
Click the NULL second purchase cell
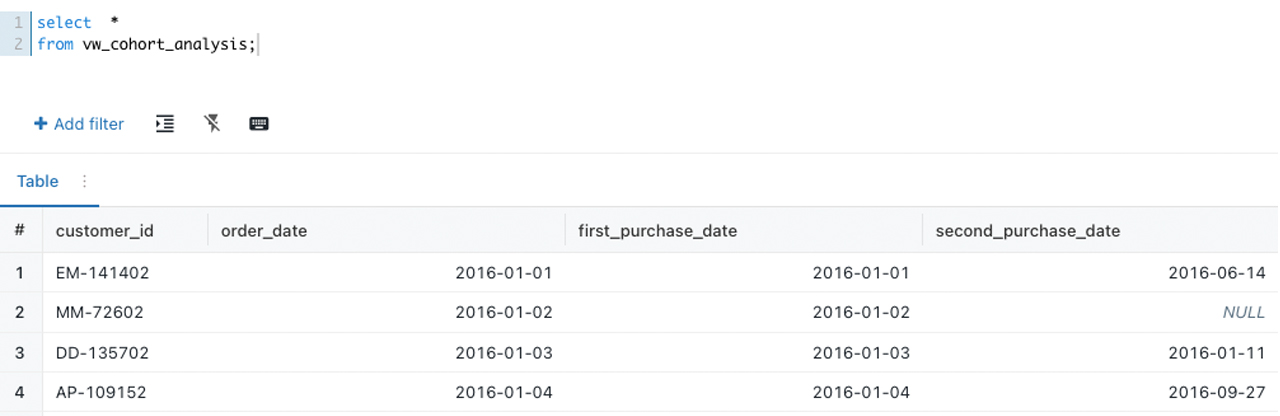click(1243, 312)
